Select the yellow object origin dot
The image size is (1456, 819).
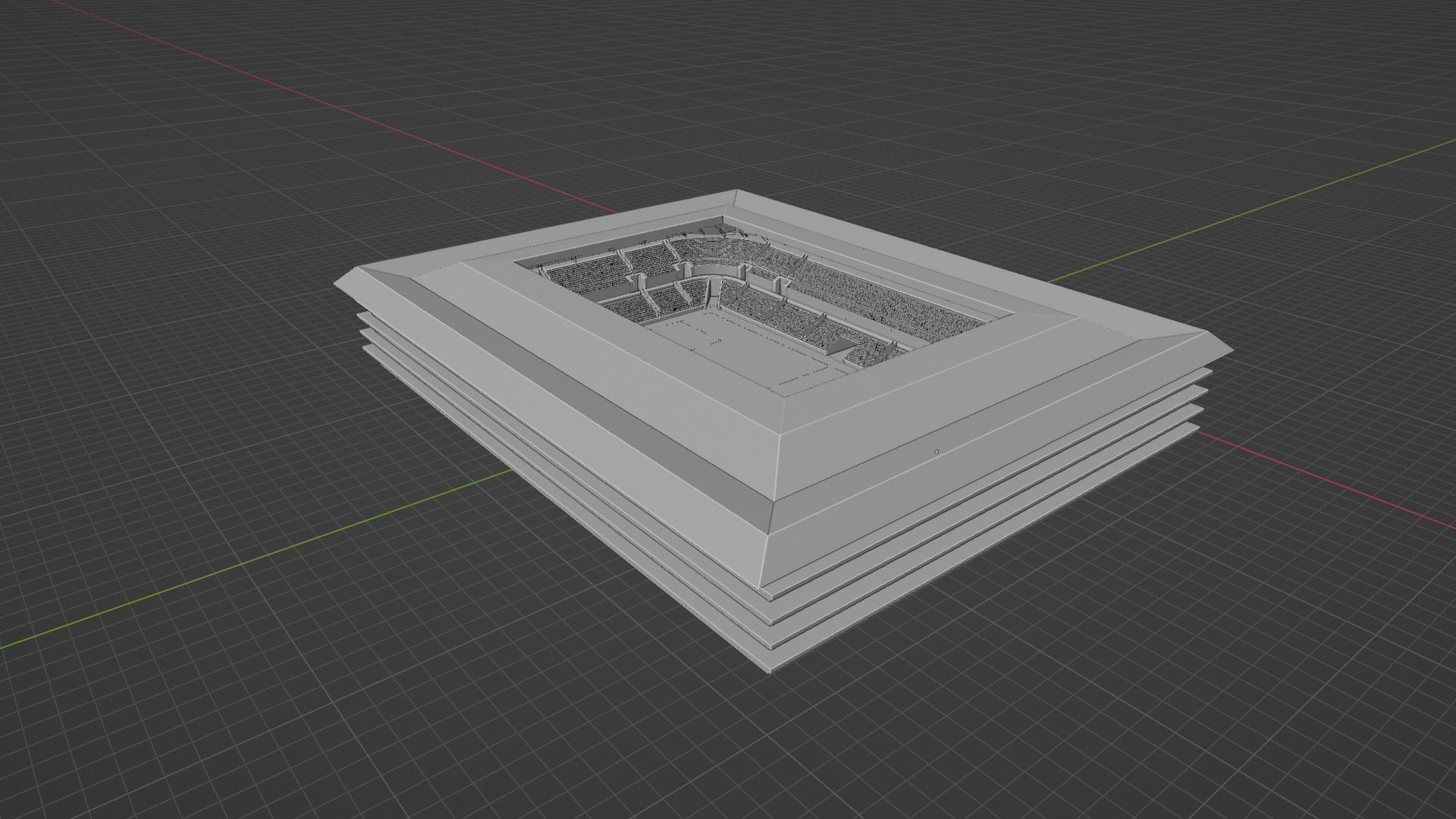pyautogui.click(x=937, y=451)
